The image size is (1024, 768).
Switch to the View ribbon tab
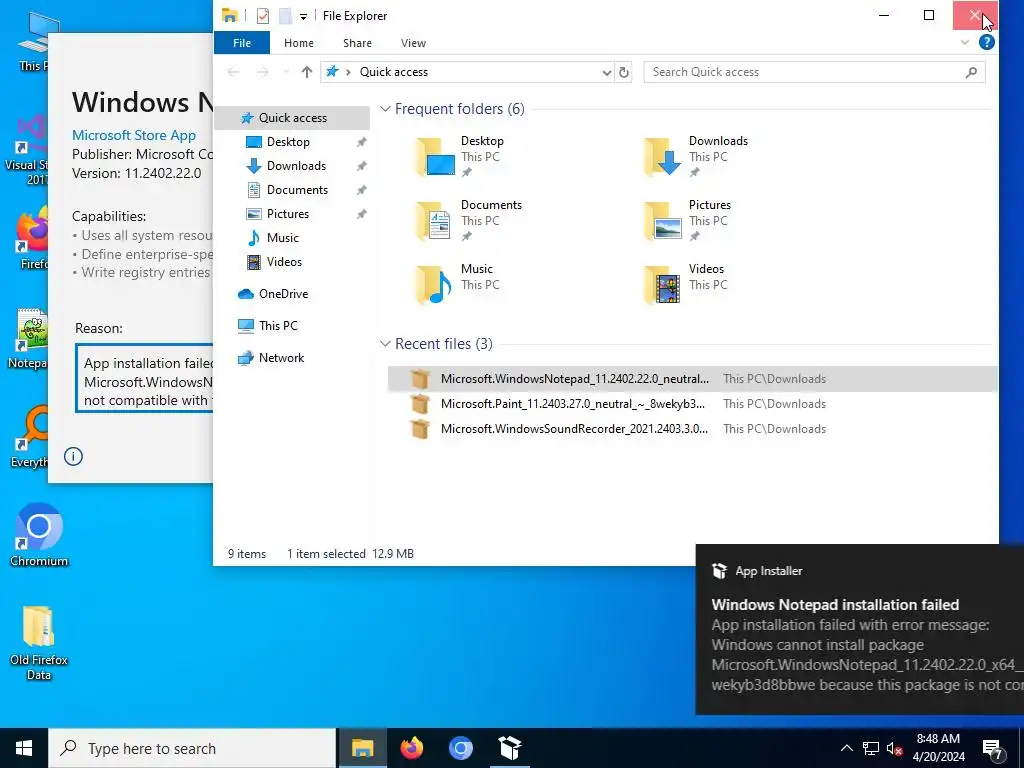tap(413, 43)
